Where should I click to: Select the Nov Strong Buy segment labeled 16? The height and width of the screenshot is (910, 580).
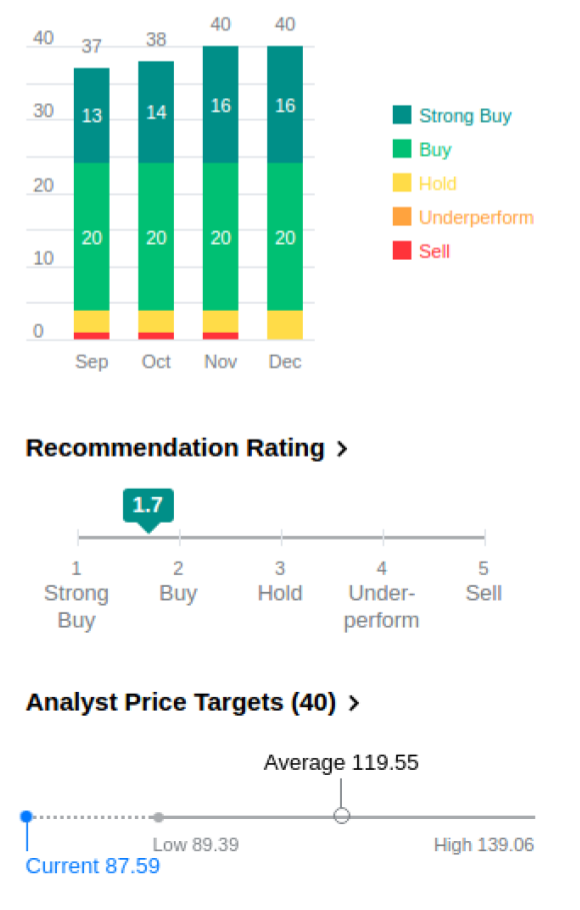(x=221, y=104)
